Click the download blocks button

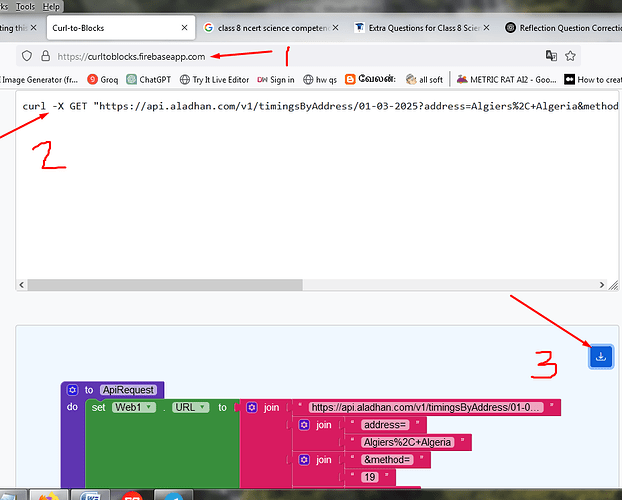coord(601,356)
